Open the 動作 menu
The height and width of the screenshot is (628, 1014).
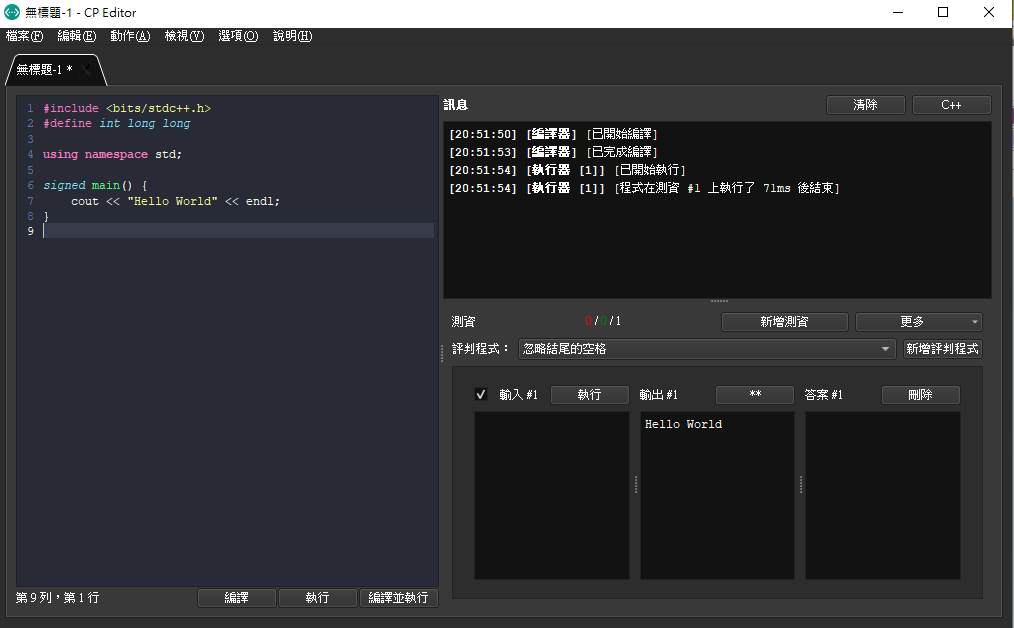click(130, 36)
